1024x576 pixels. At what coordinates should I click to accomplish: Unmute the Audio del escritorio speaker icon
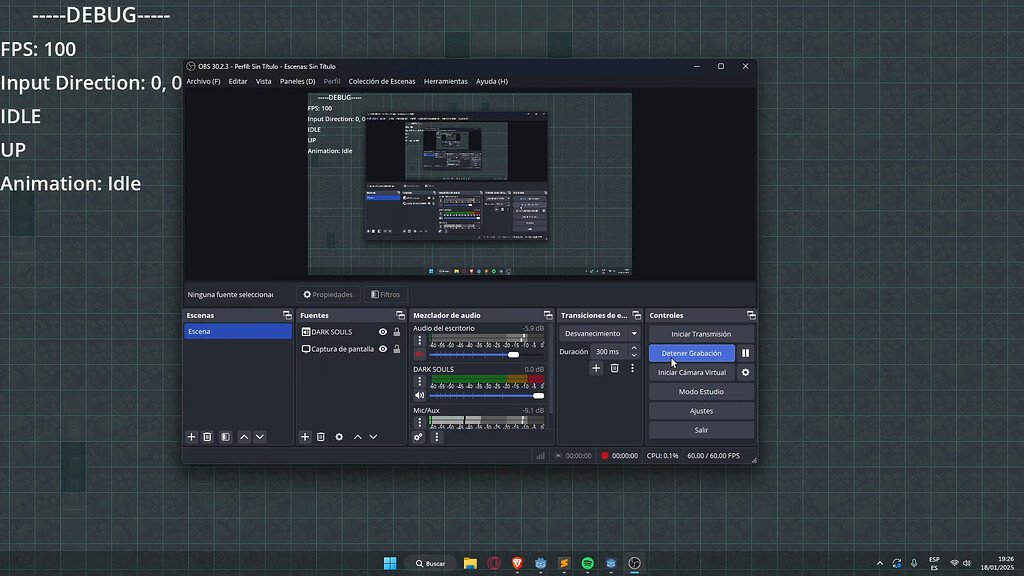click(419, 353)
